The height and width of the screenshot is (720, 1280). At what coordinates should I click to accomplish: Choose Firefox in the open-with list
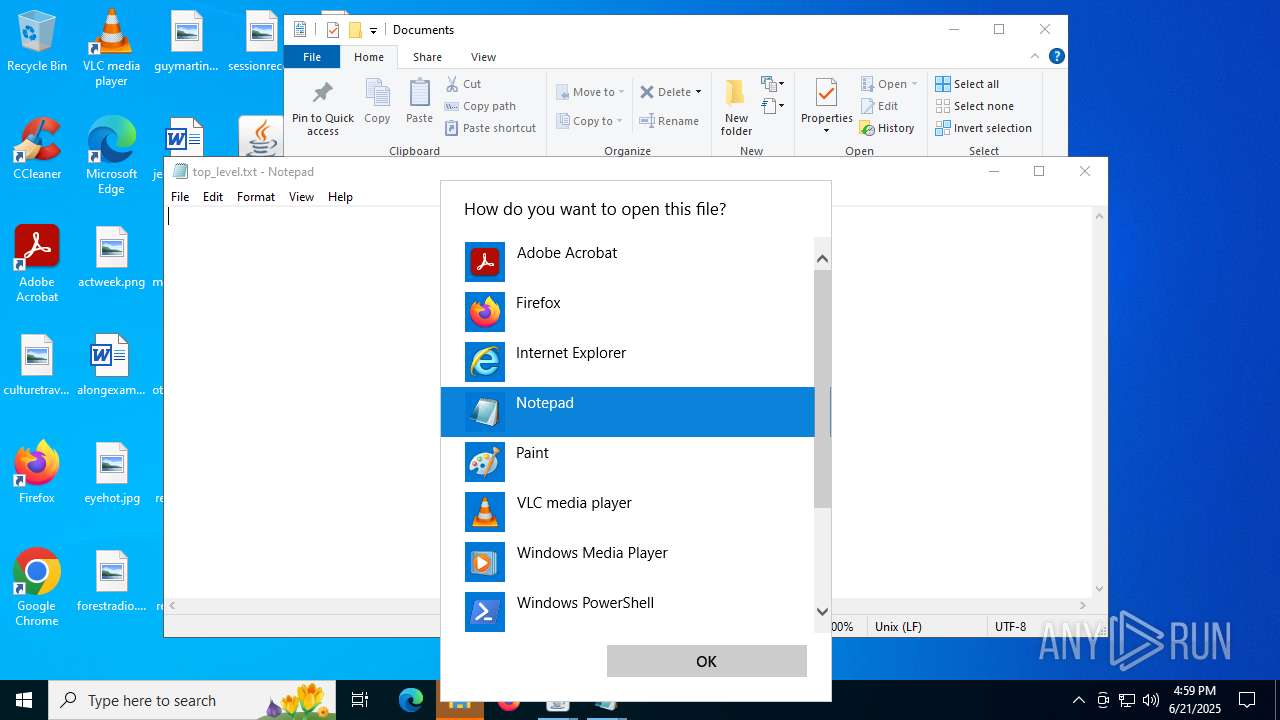tap(628, 312)
